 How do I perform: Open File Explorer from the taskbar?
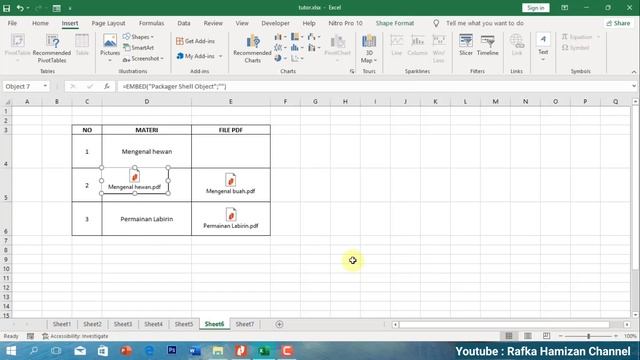click(218, 351)
